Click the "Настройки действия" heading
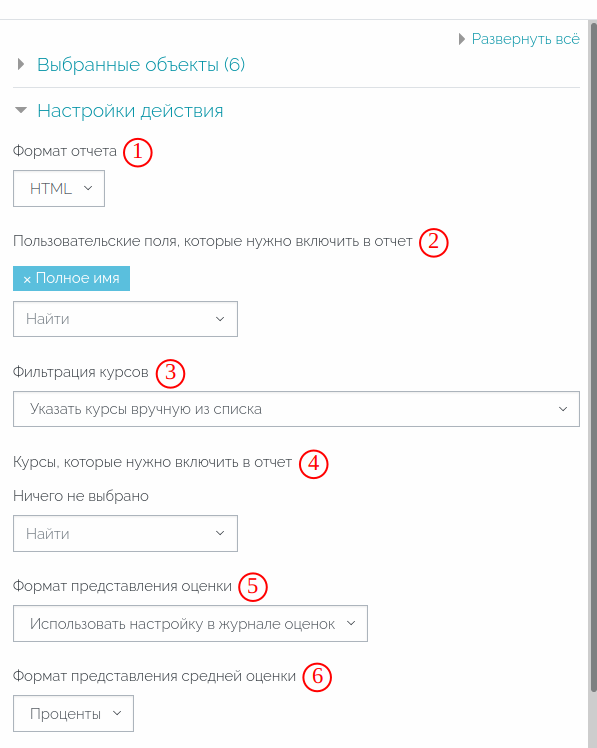The image size is (597, 748). click(130, 111)
